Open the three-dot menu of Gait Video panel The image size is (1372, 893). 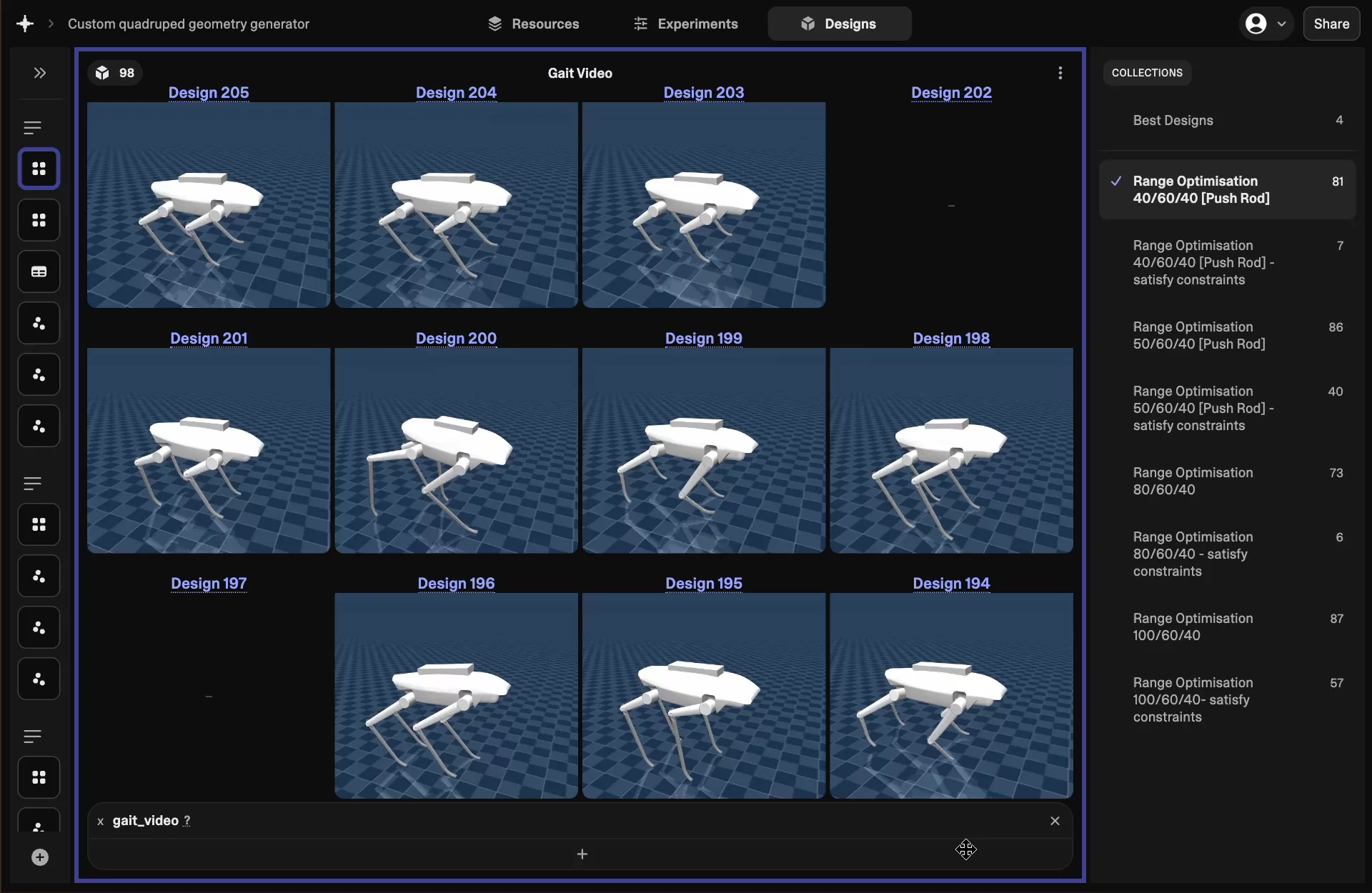pyautogui.click(x=1060, y=73)
